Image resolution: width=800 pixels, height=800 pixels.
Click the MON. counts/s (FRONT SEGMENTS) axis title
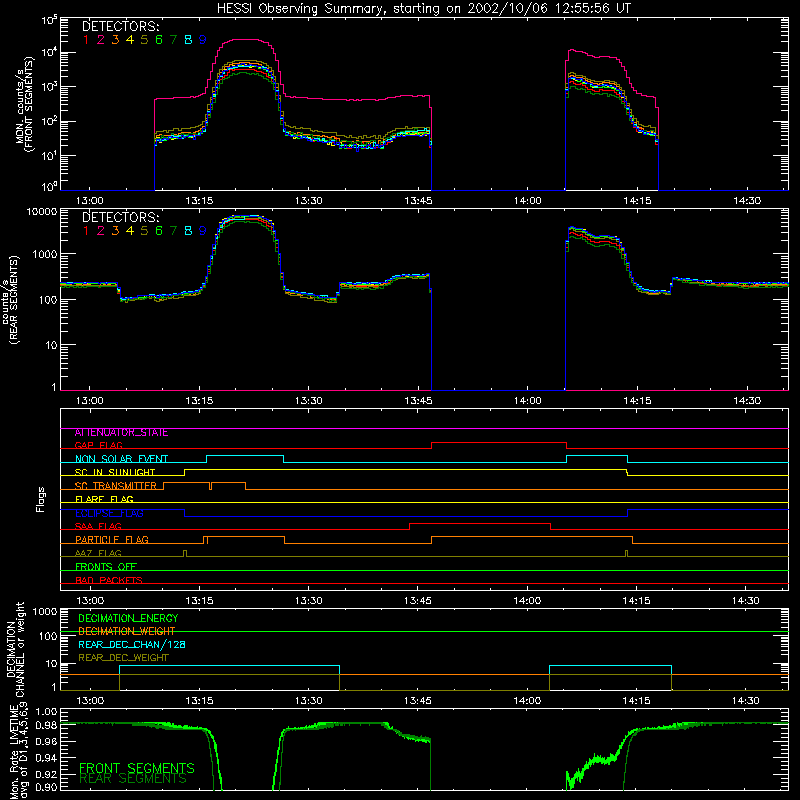pos(25,104)
